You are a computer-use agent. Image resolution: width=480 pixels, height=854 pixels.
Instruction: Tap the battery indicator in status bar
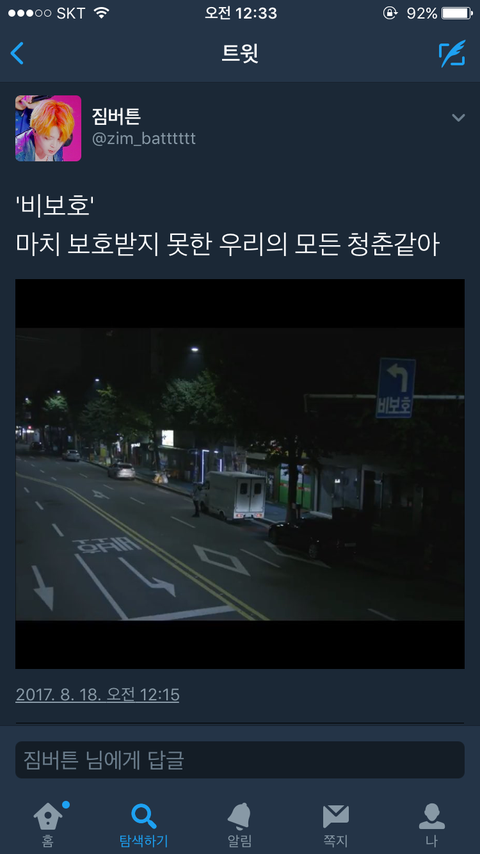457,13
